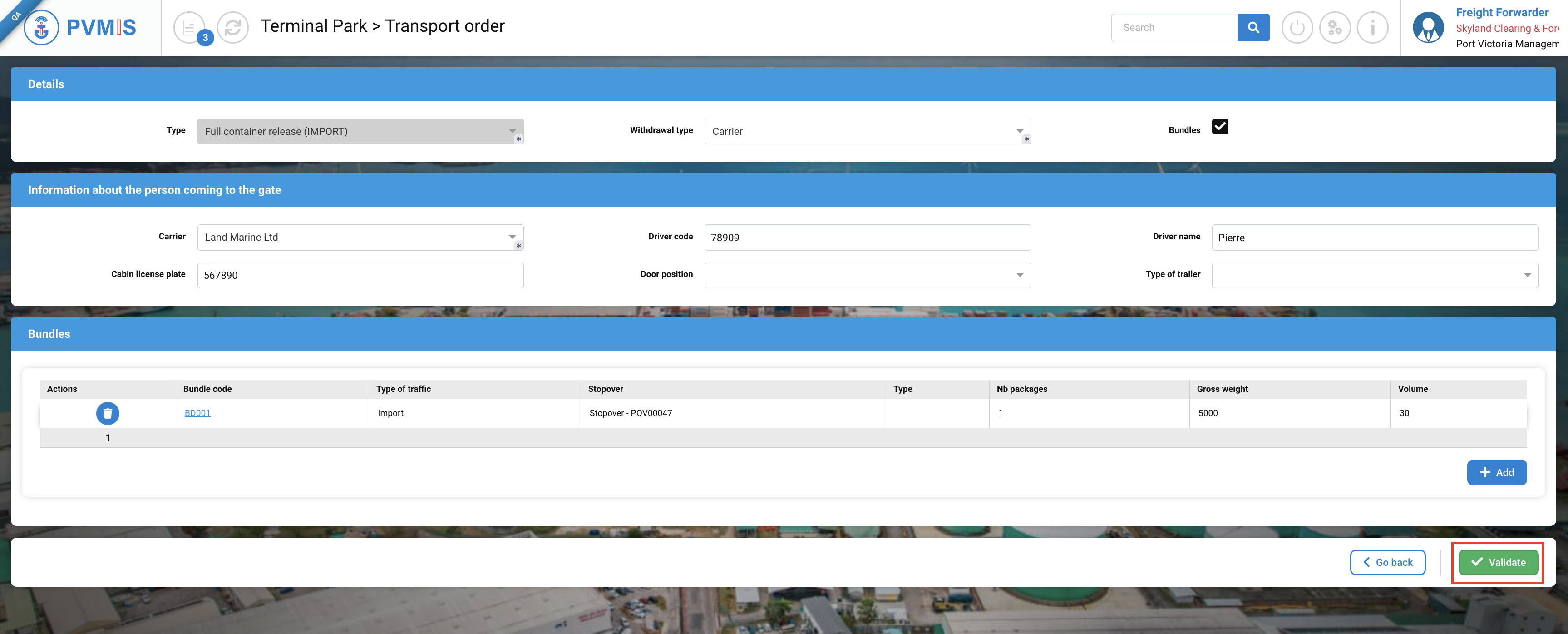Open the gears settings icon
Screen dimensions: 1568x634
(1334, 27)
